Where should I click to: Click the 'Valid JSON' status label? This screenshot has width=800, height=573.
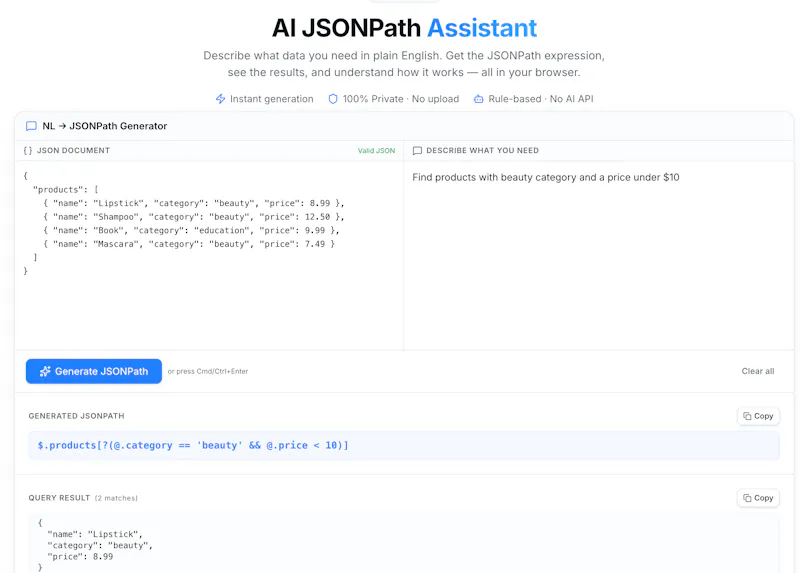(376, 151)
